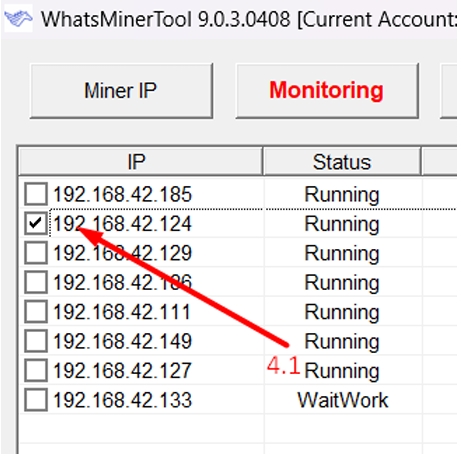Switch to the Monitoring button

coord(327,91)
